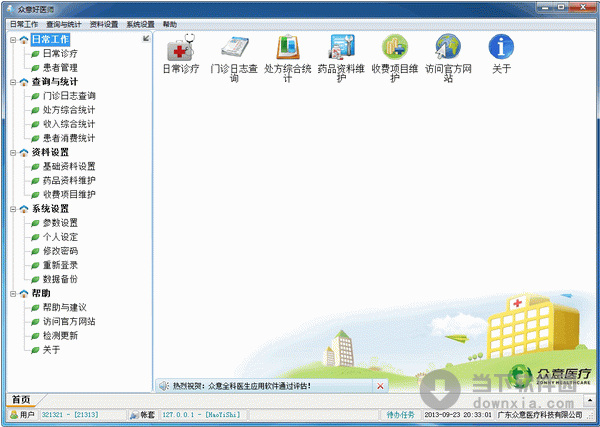Screen dimensions: 600x427
Task: Open the 日常诊疗 first-aid kit icon
Action: pyautogui.click(x=181, y=47)
